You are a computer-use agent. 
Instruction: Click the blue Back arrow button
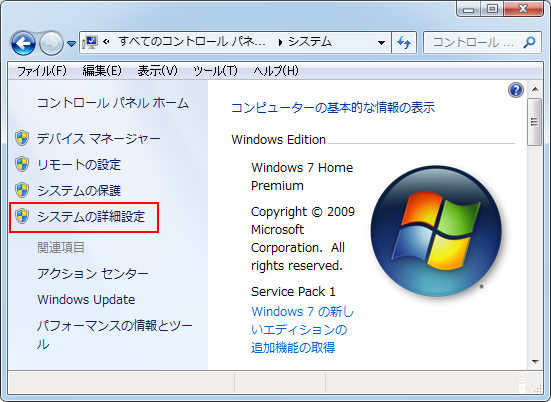coord(23,43)
